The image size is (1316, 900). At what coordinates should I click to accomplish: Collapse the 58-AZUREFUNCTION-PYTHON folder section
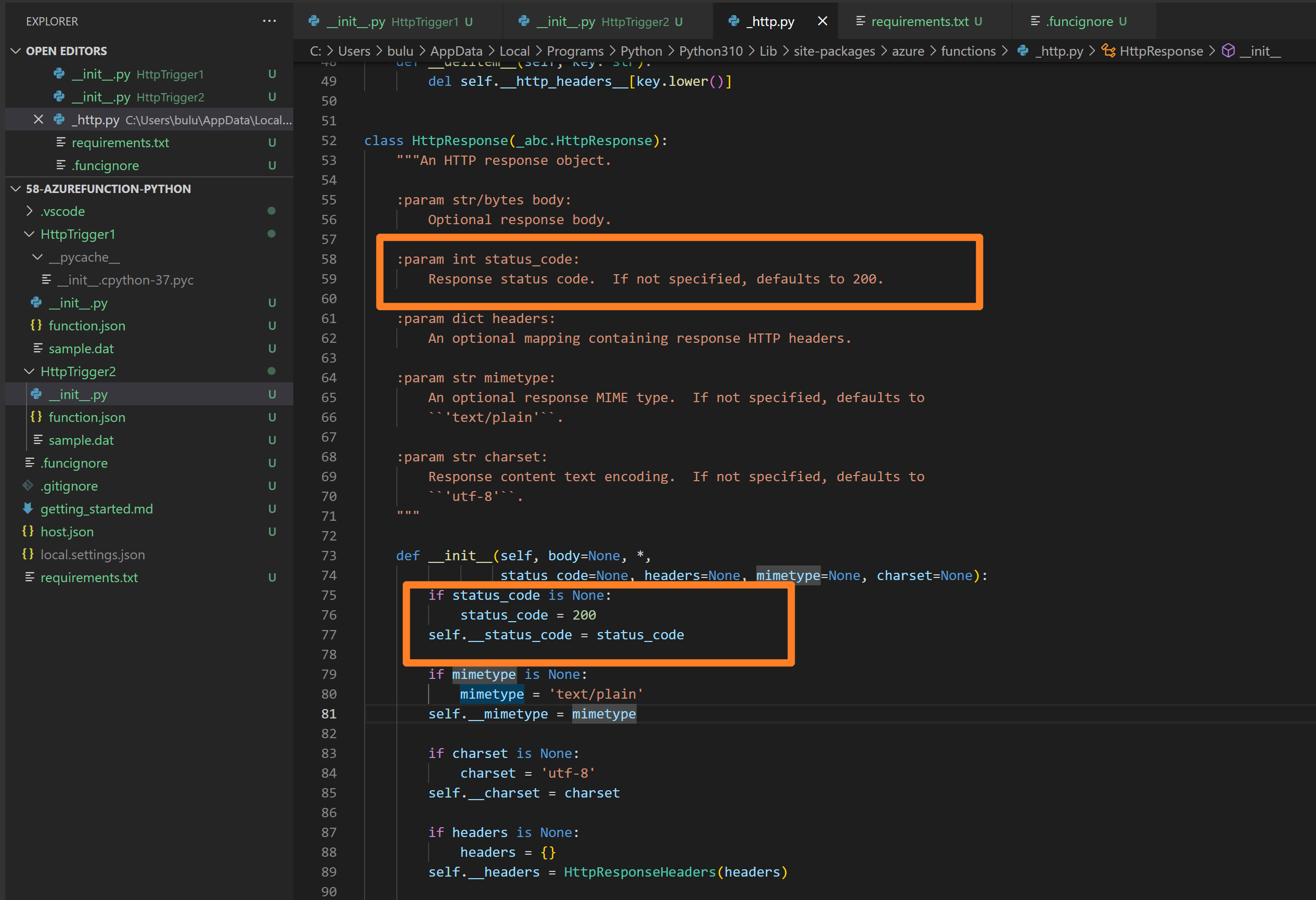[x=16, y=189]
